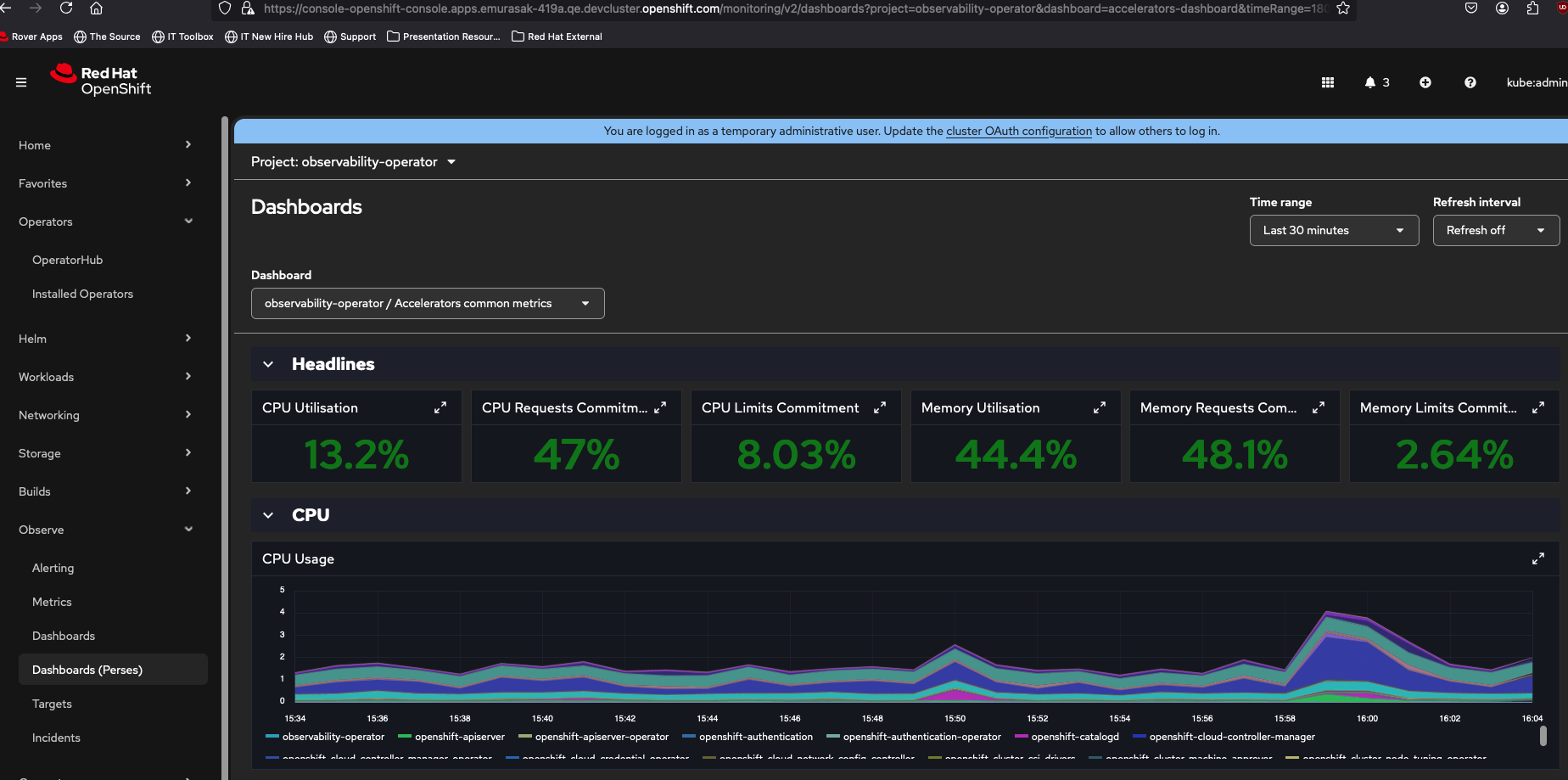Toggle the observability-operator legend series
This screenshot has height=780, width=1568.
[x=333, y=737]
